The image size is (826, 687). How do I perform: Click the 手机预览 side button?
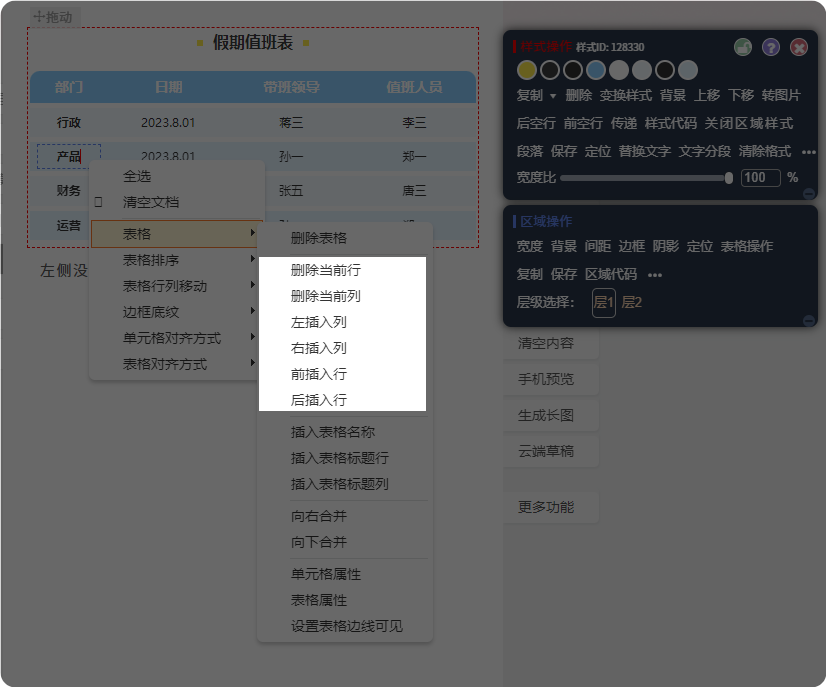pyautogui.click(x=550, y=379)
